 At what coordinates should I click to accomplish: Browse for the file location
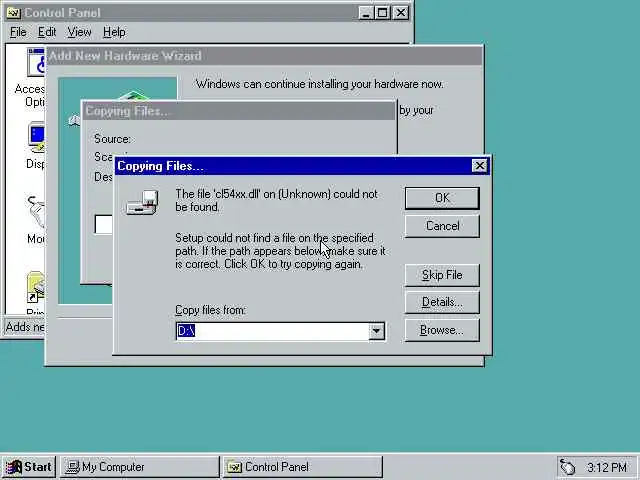(x=442, y=330)
